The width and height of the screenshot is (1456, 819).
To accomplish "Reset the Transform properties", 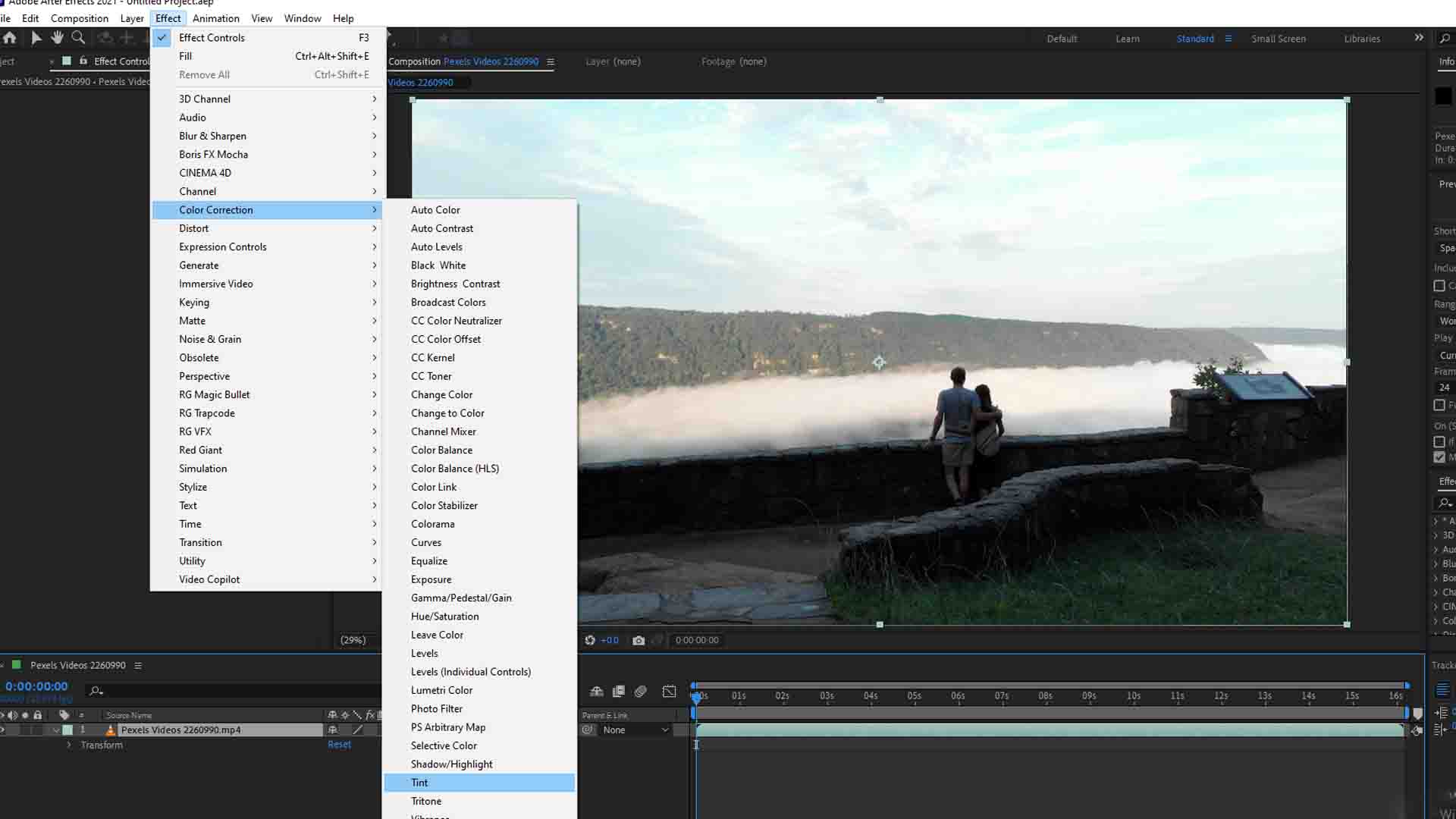I will (x=339, y=745).
